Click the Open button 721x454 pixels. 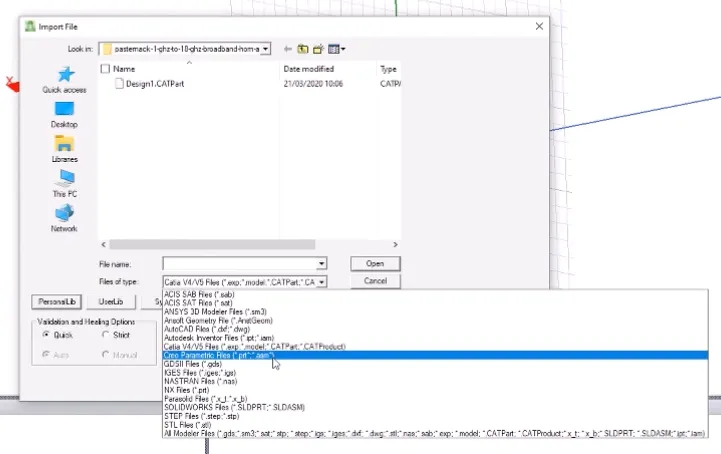pos(375,263)
